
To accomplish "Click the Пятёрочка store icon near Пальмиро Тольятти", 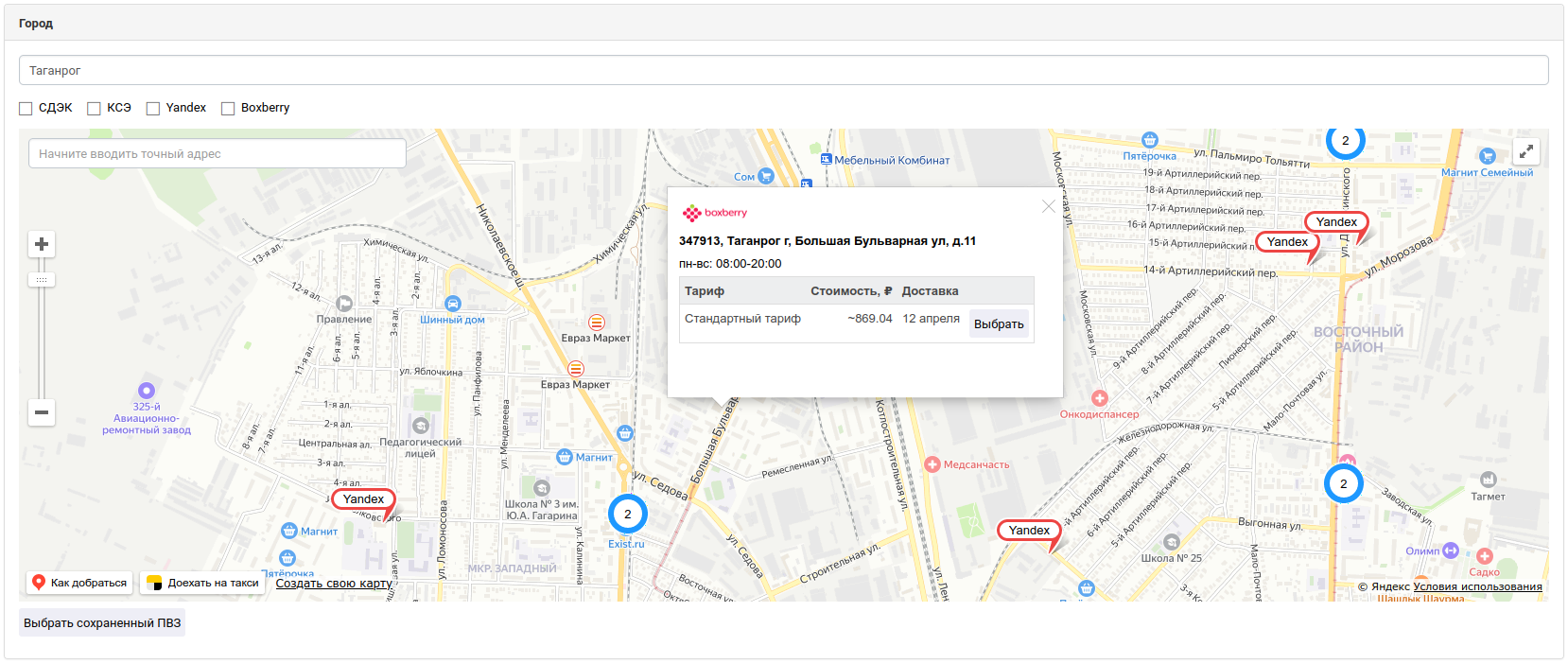I will [x=1149, y=140].
